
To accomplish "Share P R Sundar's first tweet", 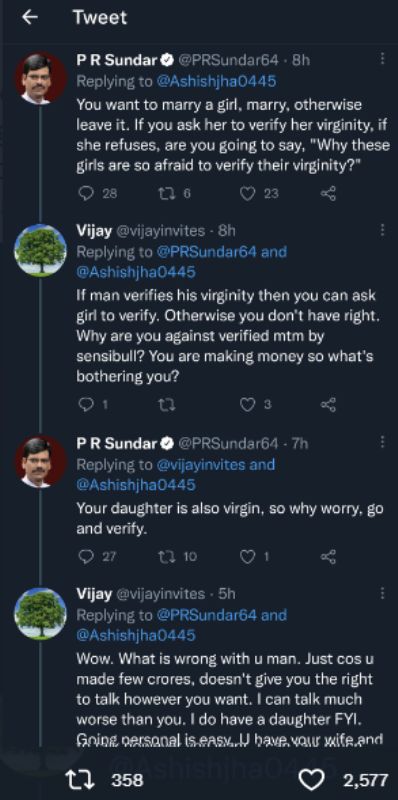I will (328, 194).
